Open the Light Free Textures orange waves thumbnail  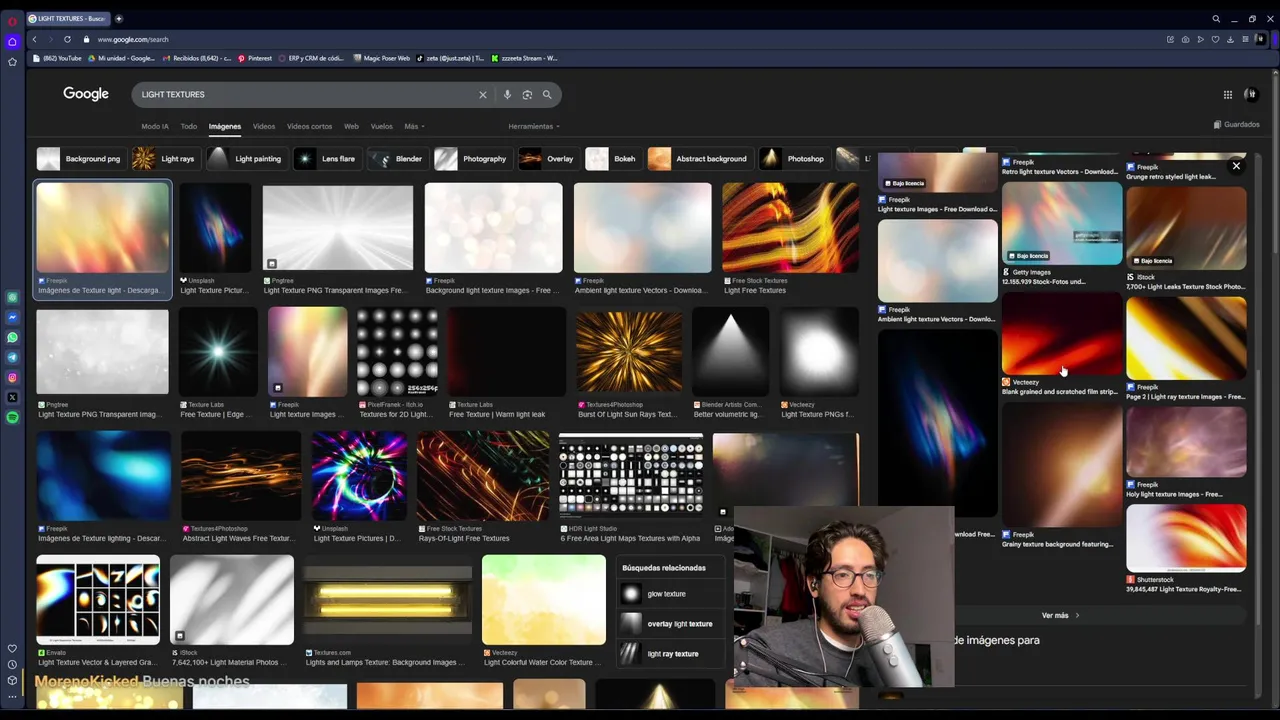coord(790,228)
